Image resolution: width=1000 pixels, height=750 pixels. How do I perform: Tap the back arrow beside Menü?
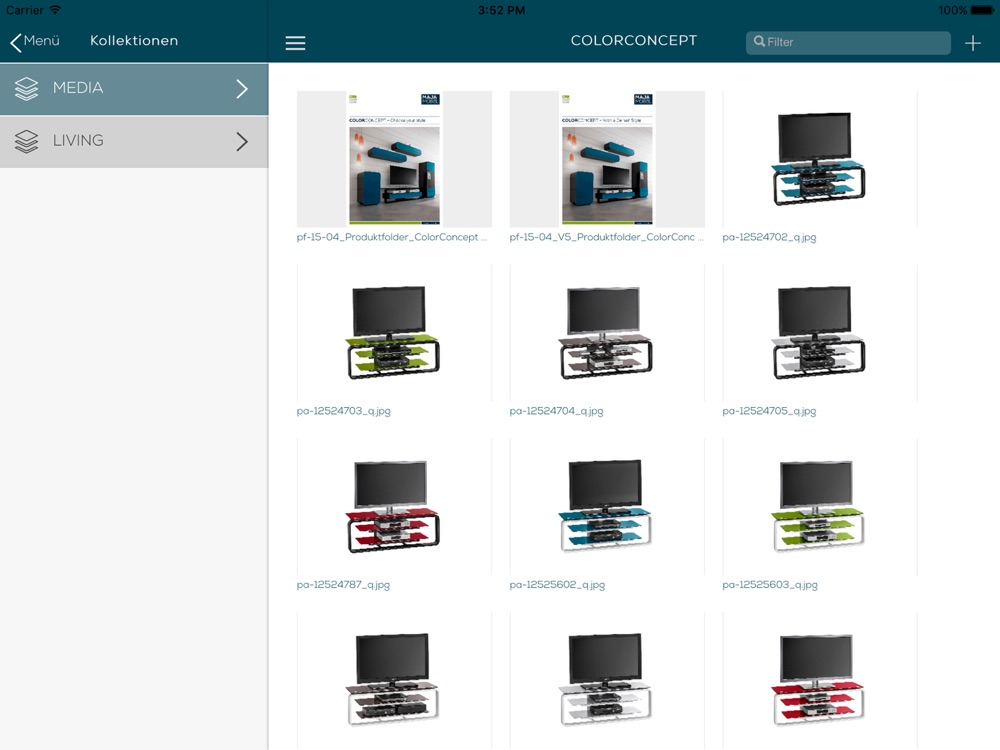[x=16, y=42]
